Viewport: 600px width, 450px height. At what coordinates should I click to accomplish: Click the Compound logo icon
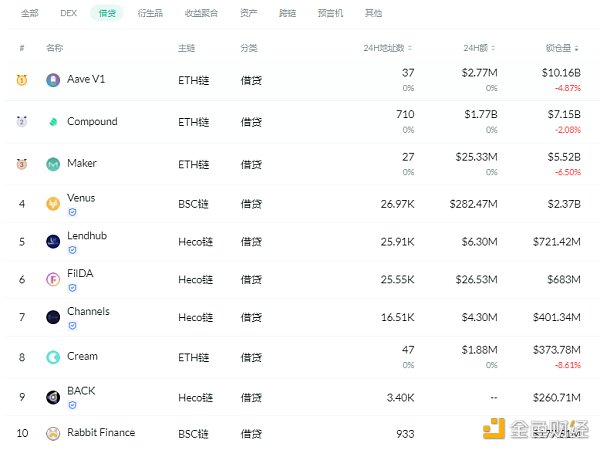click(x=53, y=122)
